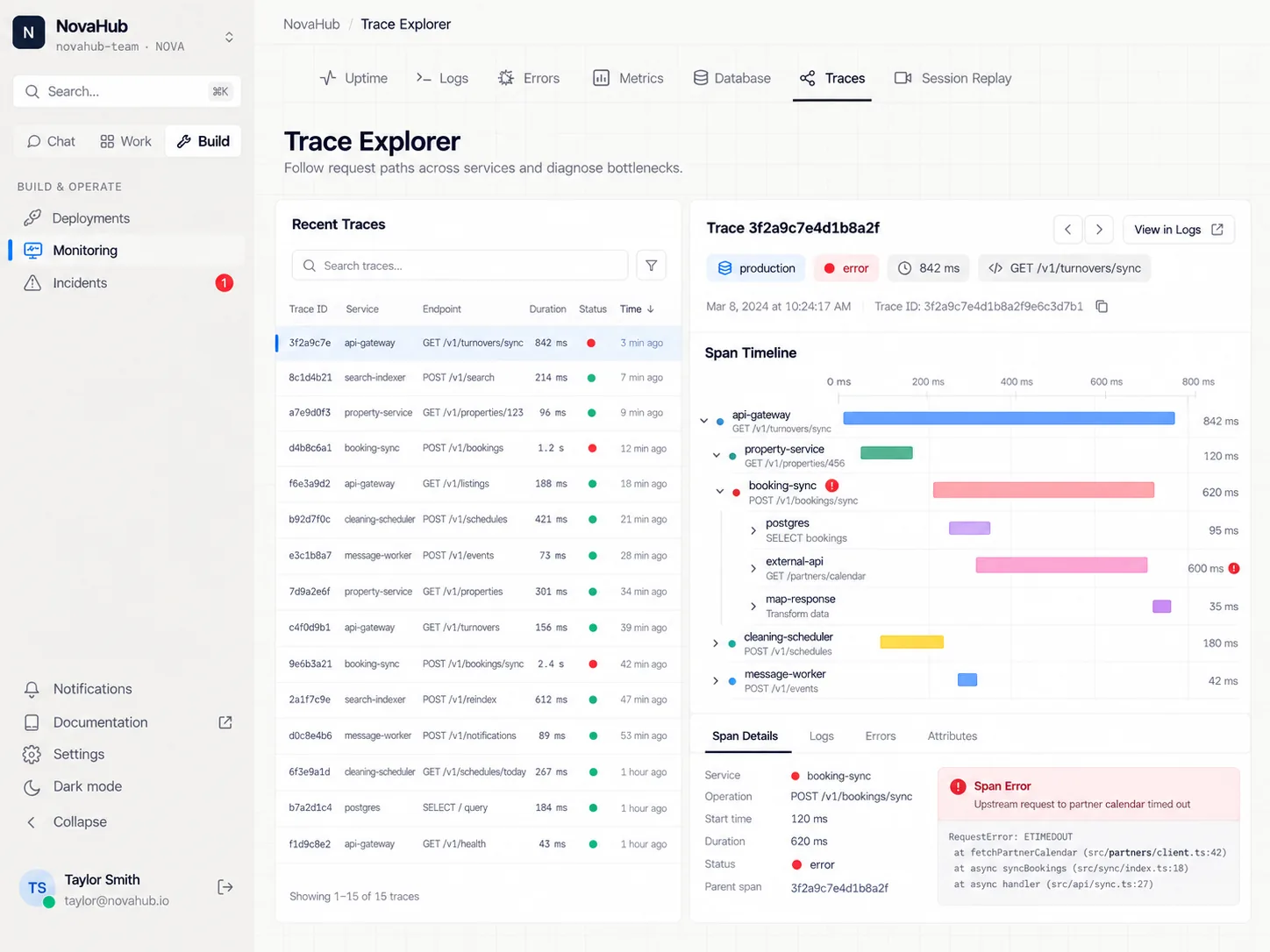This screenshot has width=1270, height=952.
Task: Go to the previous trace
Action: (x=1067, y=230)
